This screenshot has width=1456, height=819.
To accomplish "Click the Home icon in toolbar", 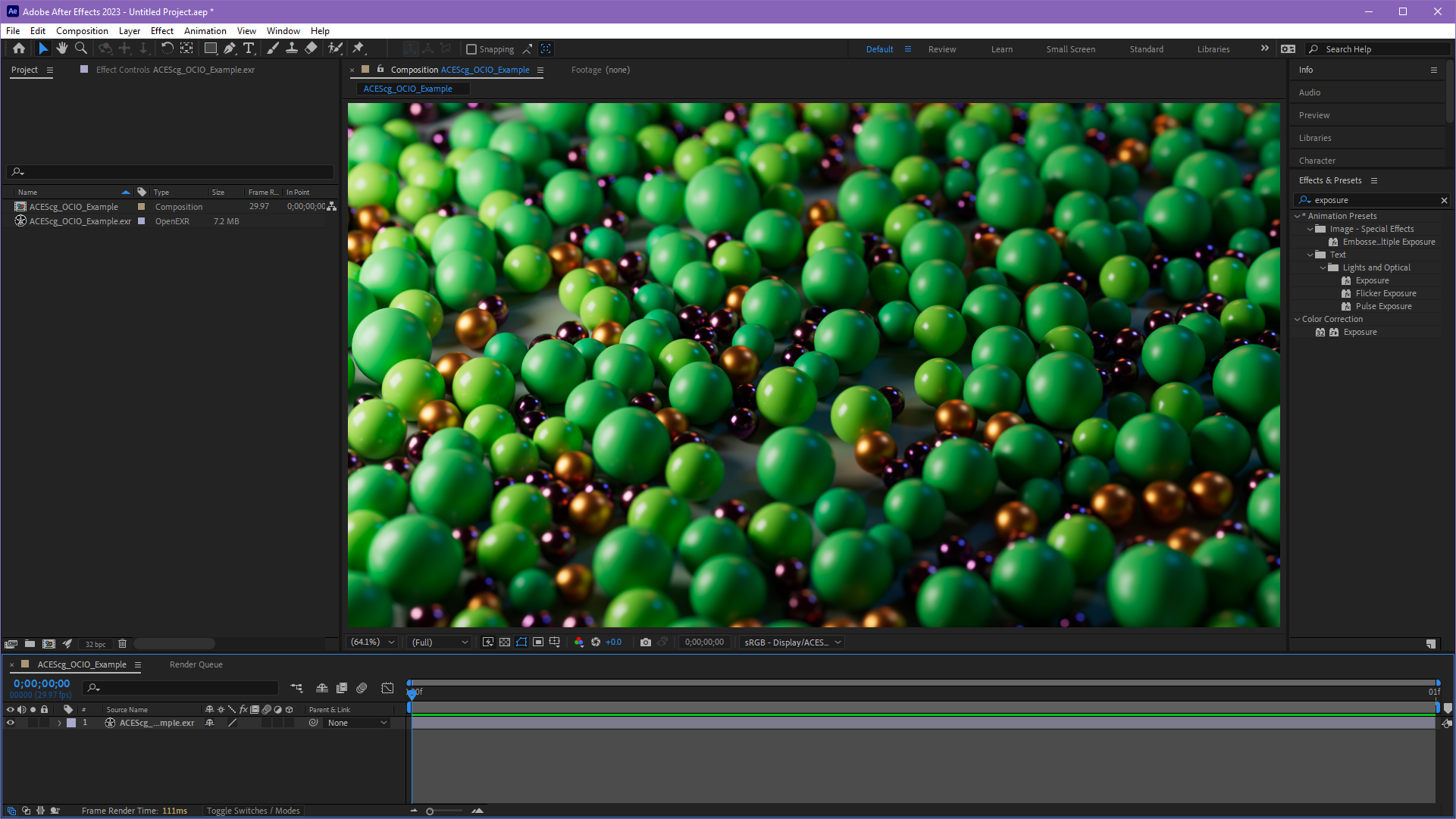I will click(19, 48).
